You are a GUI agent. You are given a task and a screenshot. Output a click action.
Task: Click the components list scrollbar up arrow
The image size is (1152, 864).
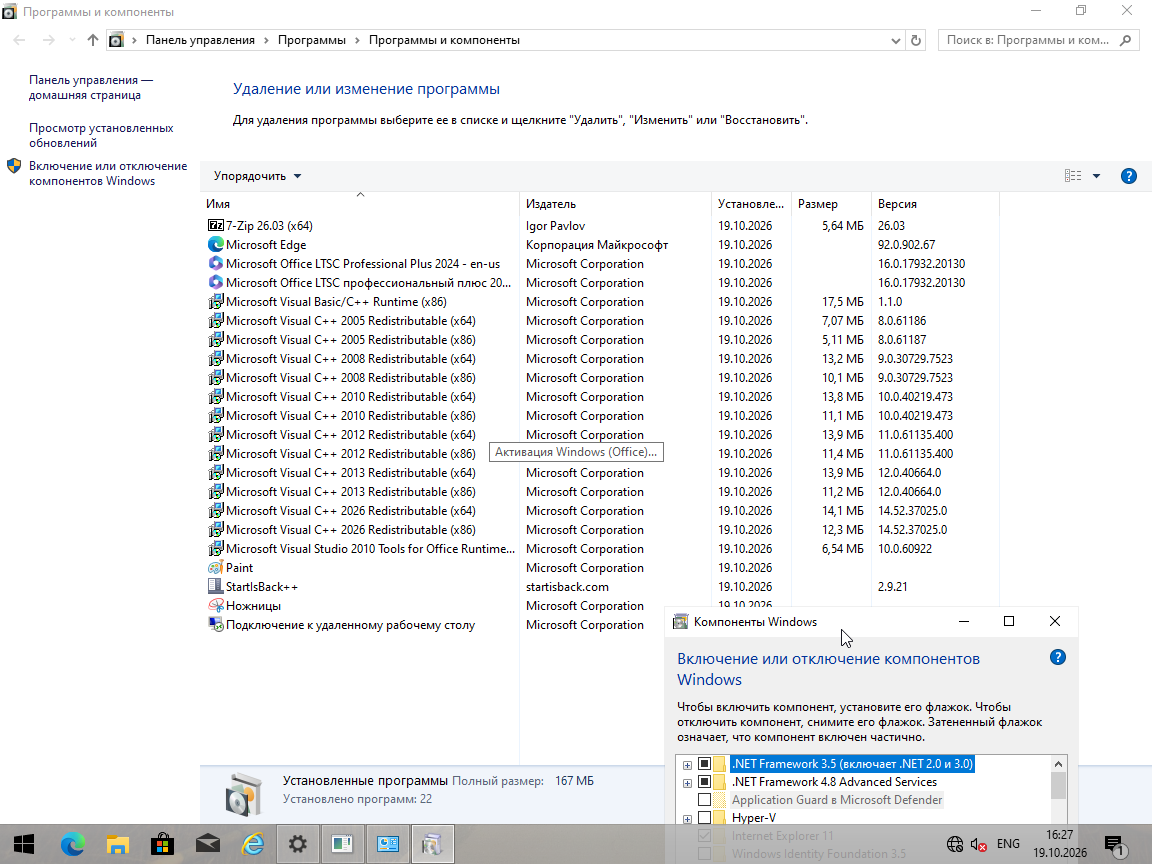tap(1058, 763)
